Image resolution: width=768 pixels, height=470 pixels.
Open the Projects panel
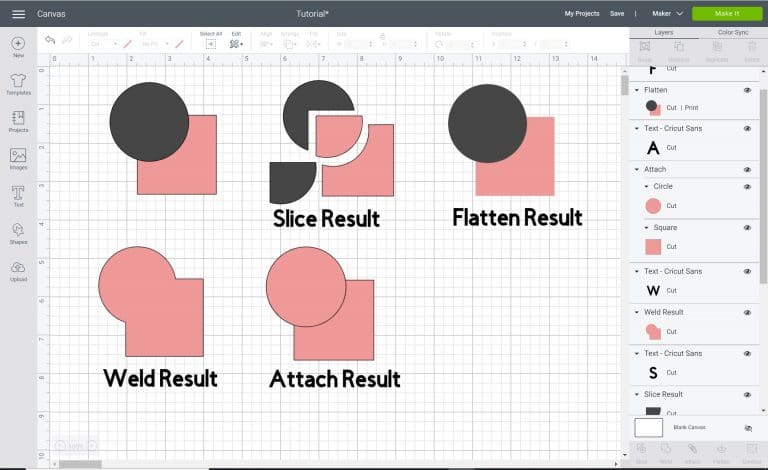tap(18, 118)
